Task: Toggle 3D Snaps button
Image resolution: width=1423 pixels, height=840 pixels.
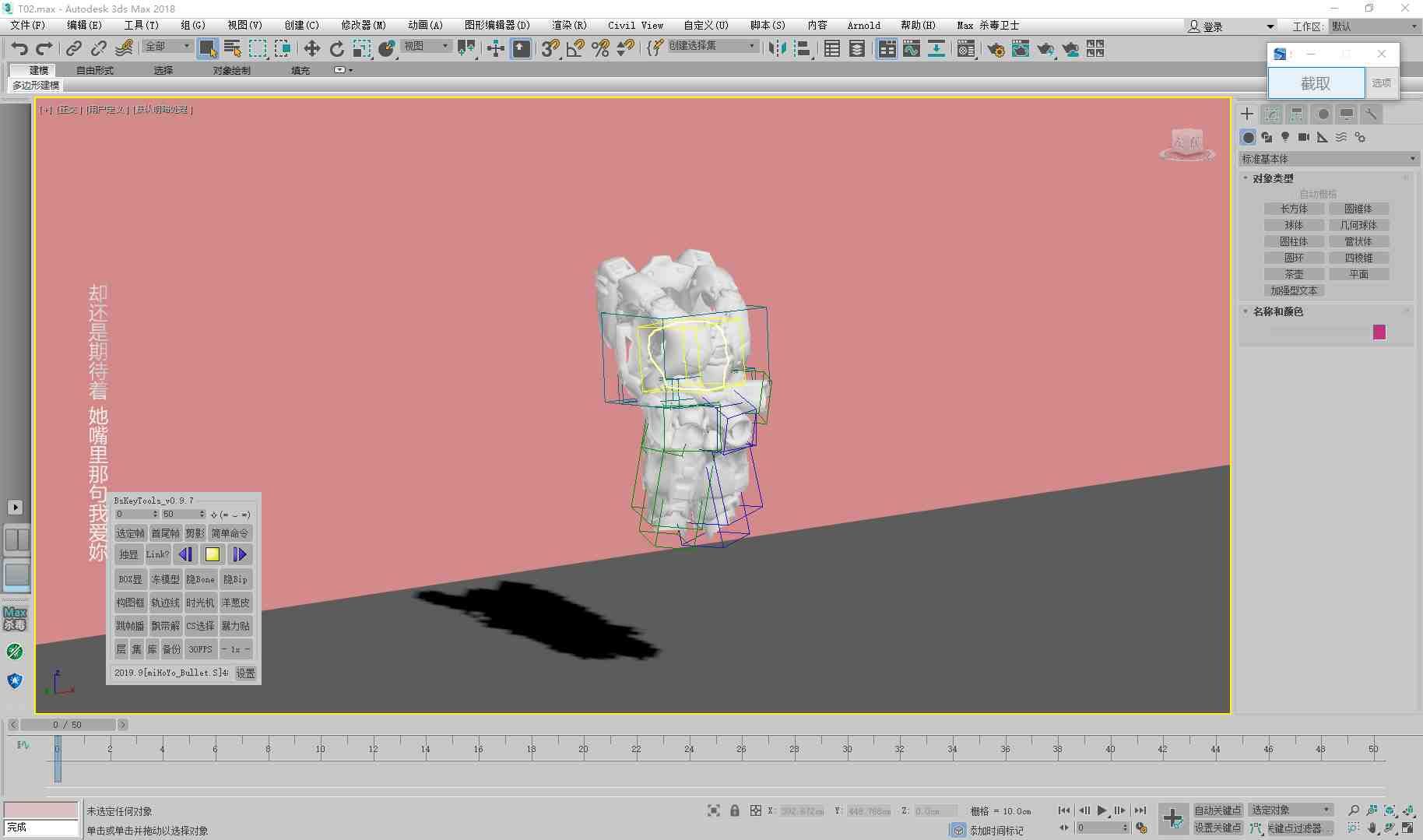Action: (x=550, y=48)
